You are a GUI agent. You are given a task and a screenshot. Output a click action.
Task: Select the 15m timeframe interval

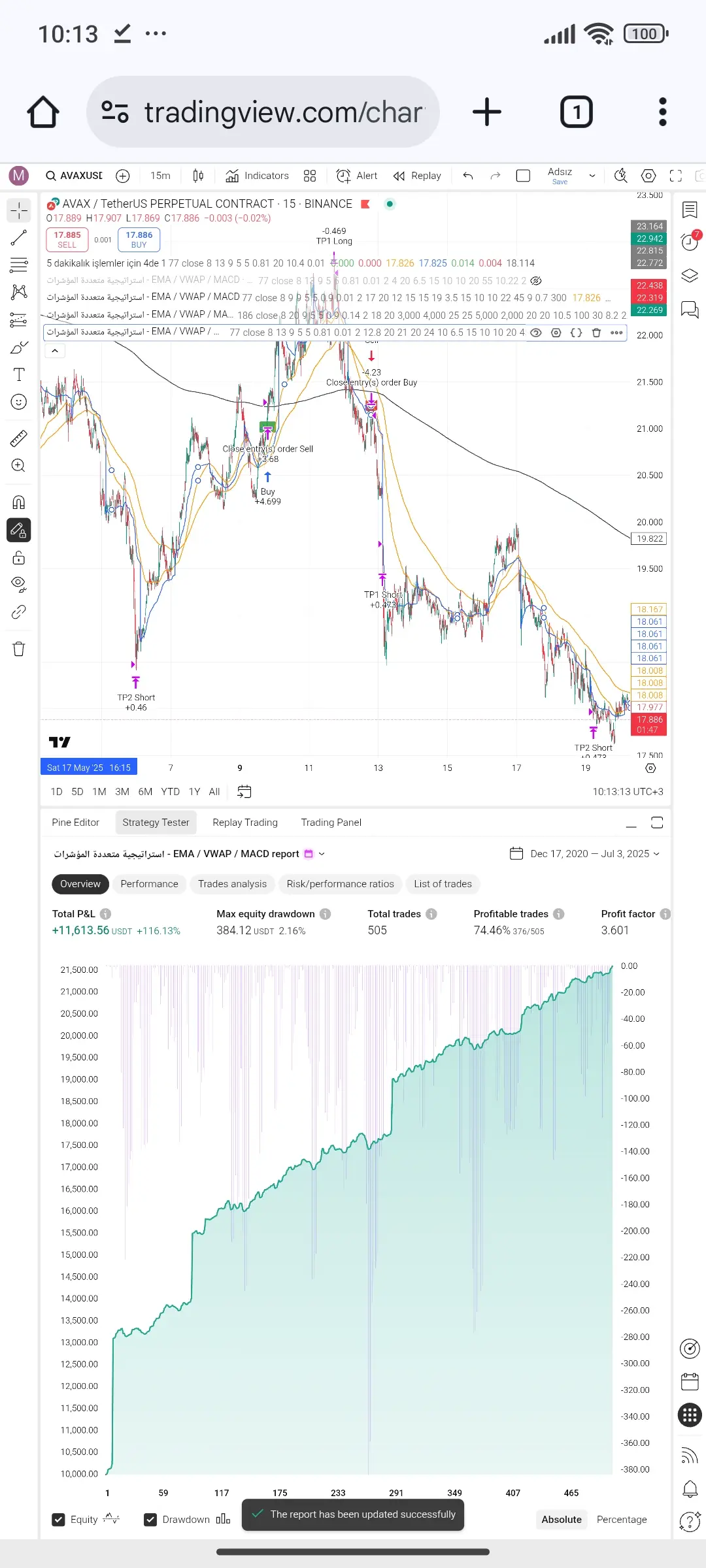(x=160, y=176)
